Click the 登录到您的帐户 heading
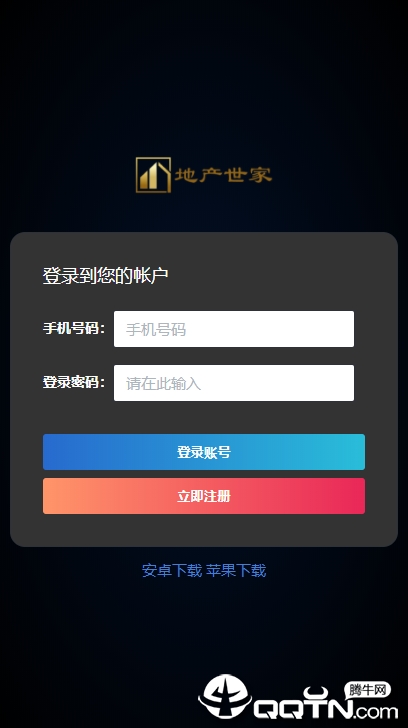 coord(105,276)
